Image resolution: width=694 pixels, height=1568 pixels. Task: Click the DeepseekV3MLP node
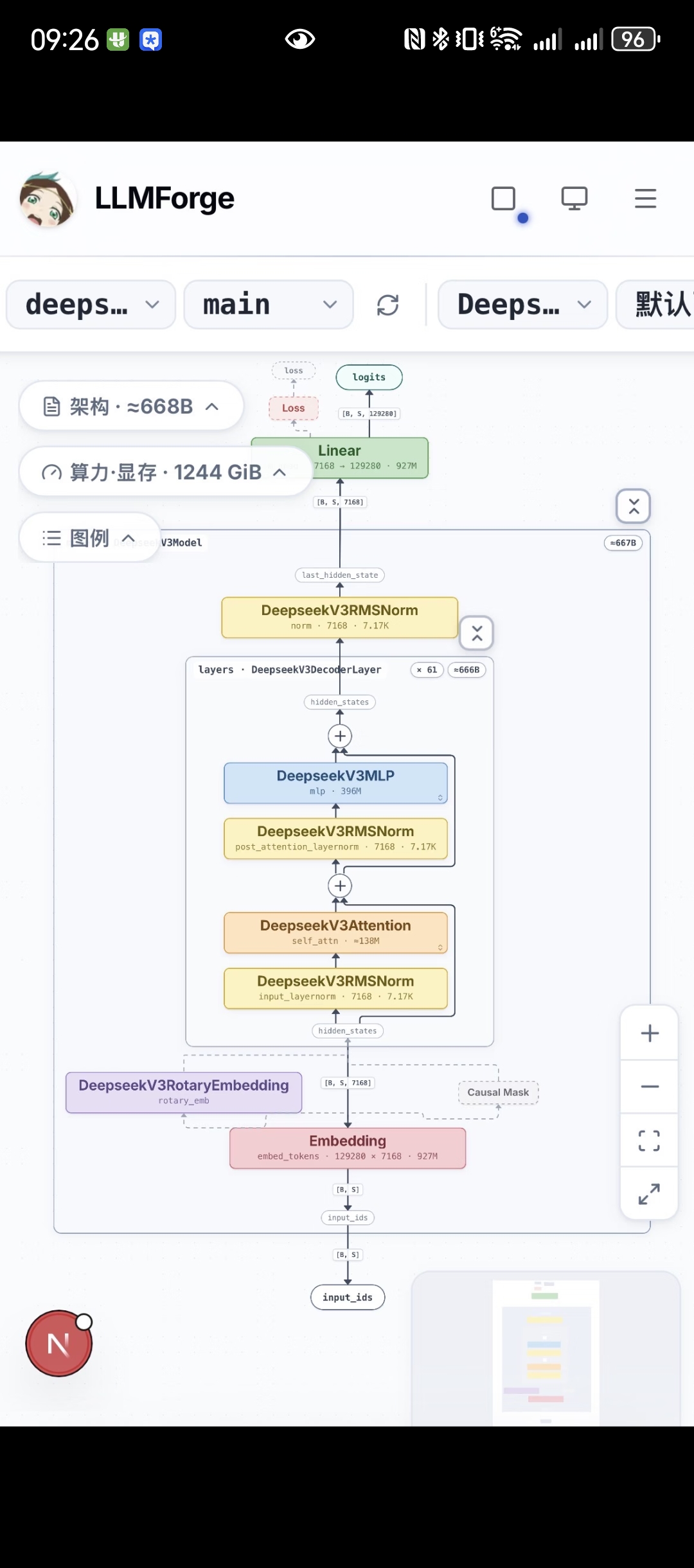point(335,783)
